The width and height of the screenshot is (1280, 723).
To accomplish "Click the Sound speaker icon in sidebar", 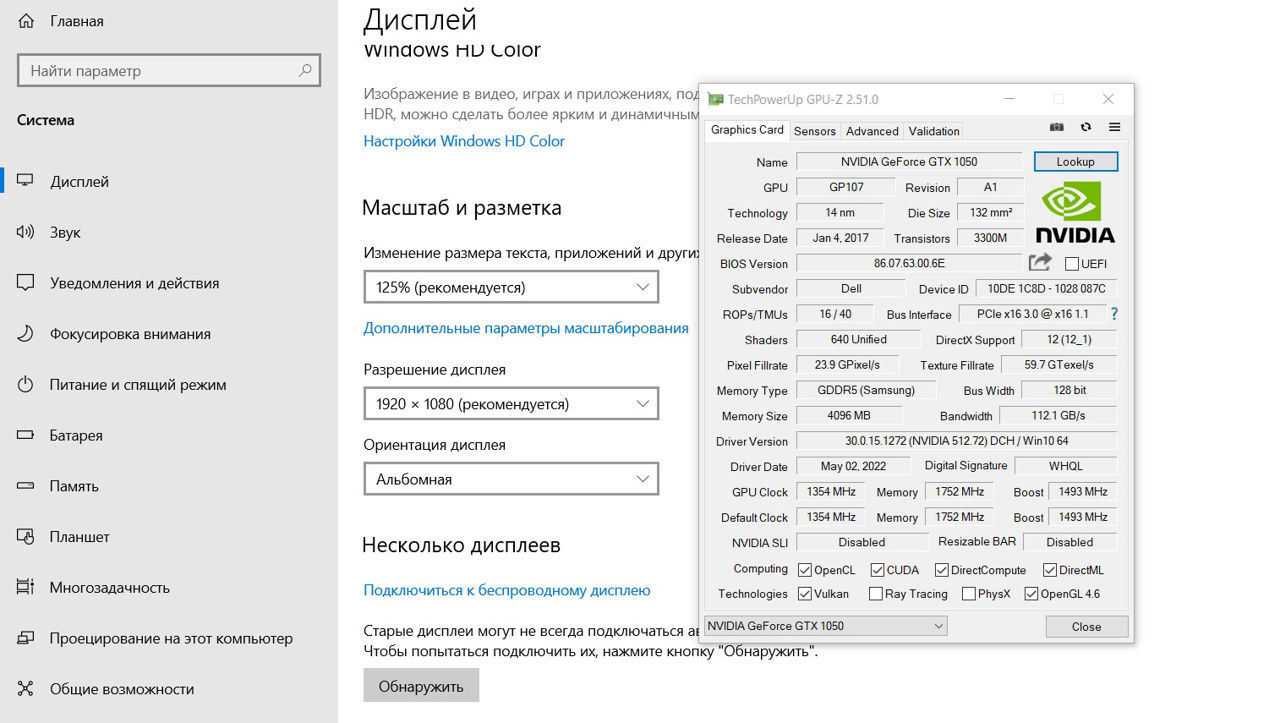I will [26, 233].
